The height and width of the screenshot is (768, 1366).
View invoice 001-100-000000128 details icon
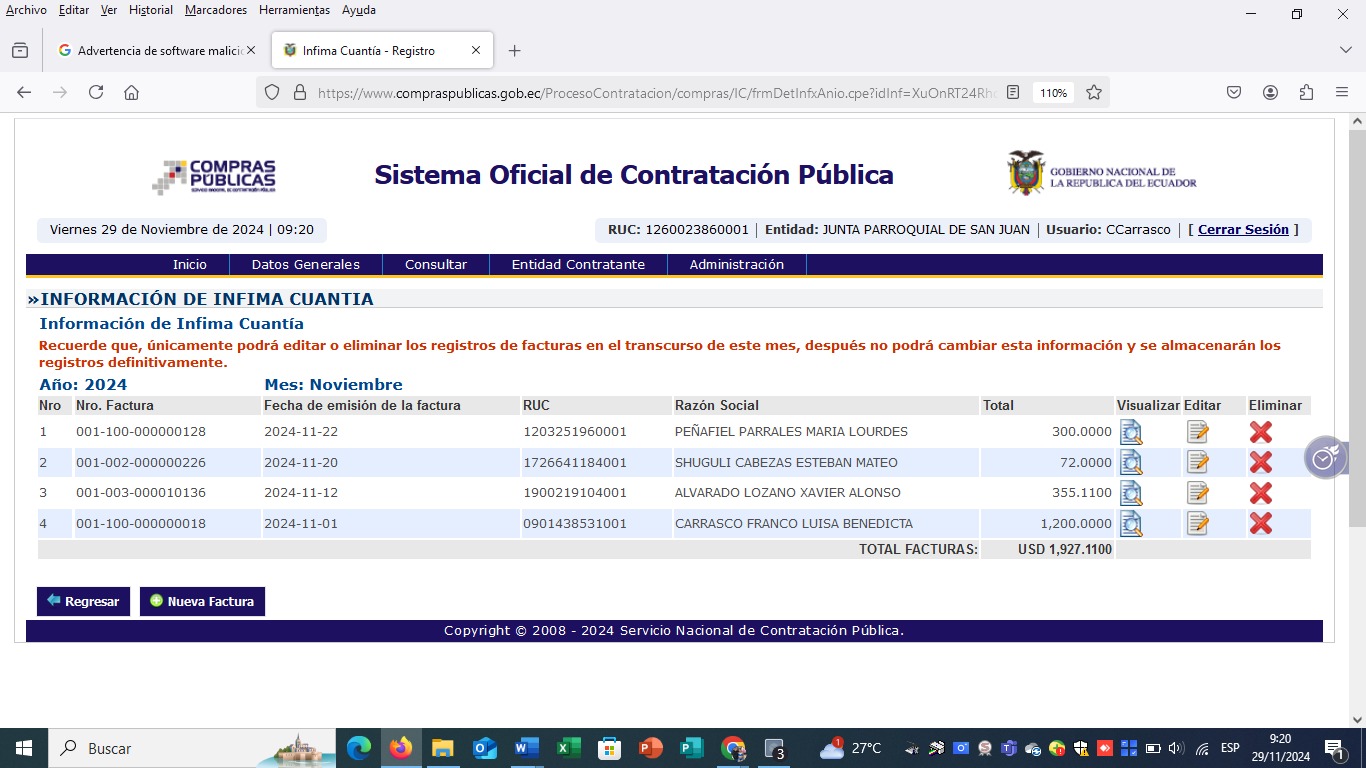(1130, 432)
